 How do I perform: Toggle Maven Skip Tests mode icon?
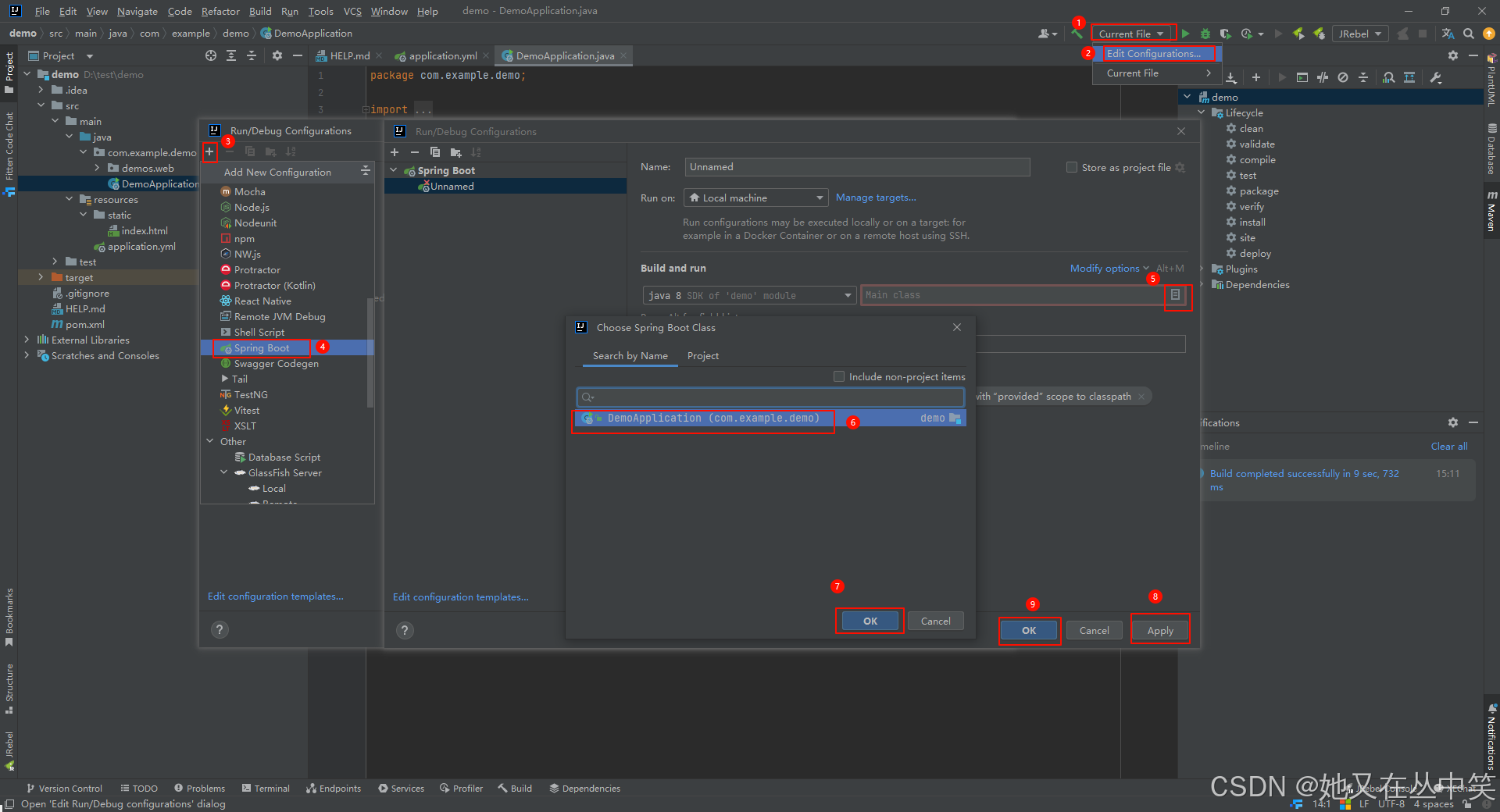pos(1343,77)
